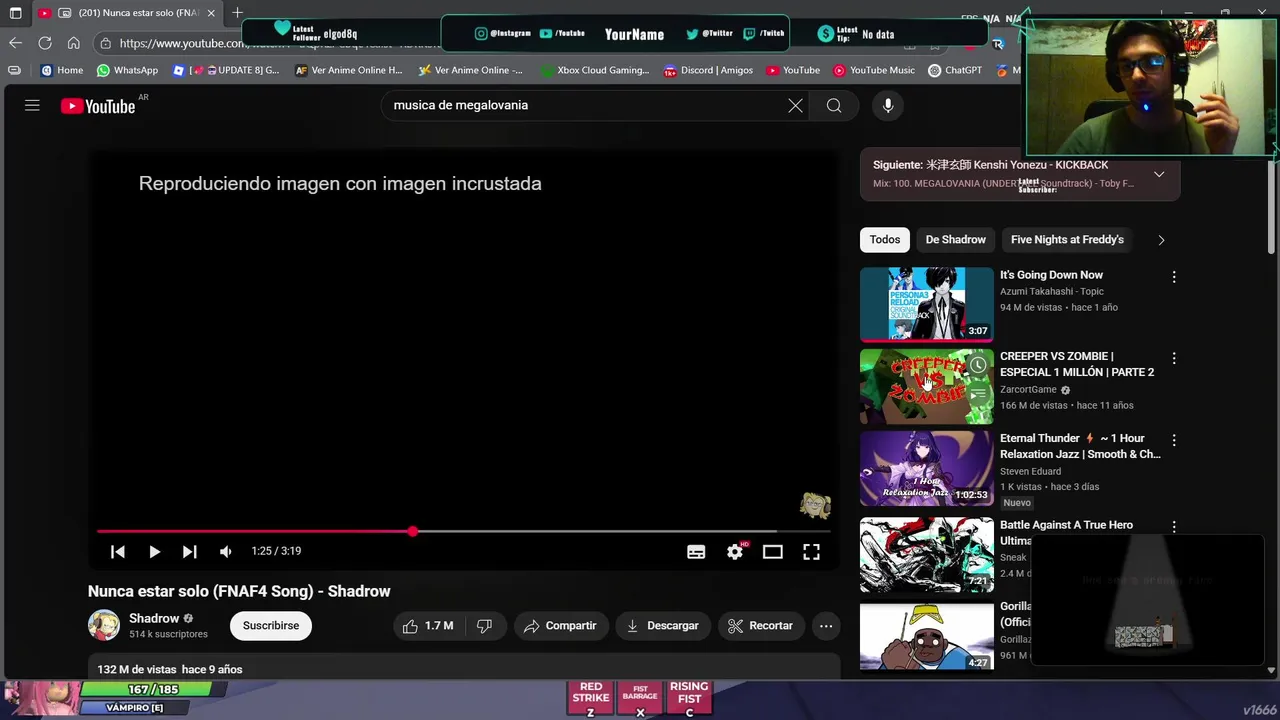This screenshot has height=720, width=1280.
Task: Skip to previous video in player
Action: (117, 551)
